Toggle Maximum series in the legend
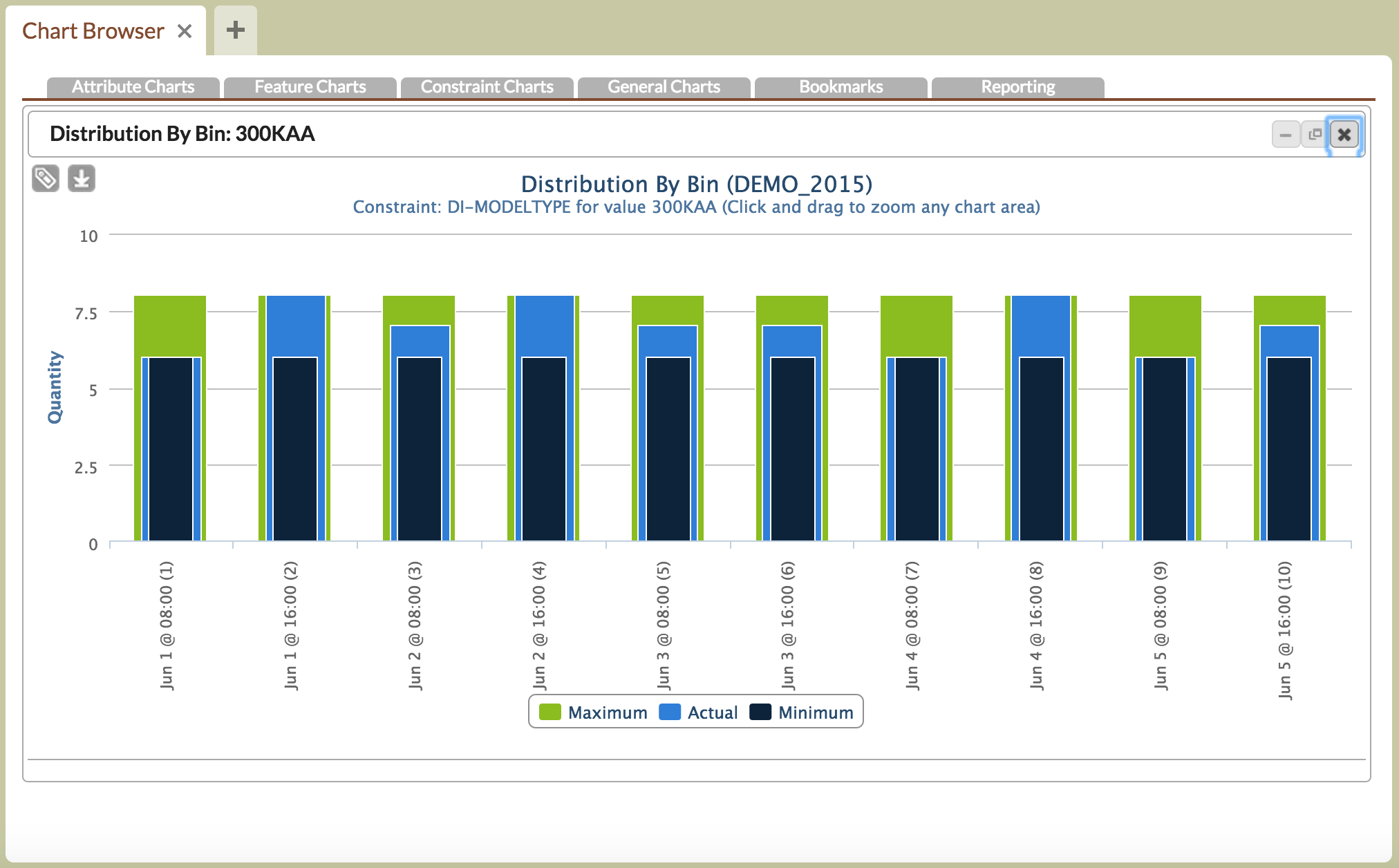Image resolution: width=1399 pixels, height=868 pixels. [x=607, y=713]
